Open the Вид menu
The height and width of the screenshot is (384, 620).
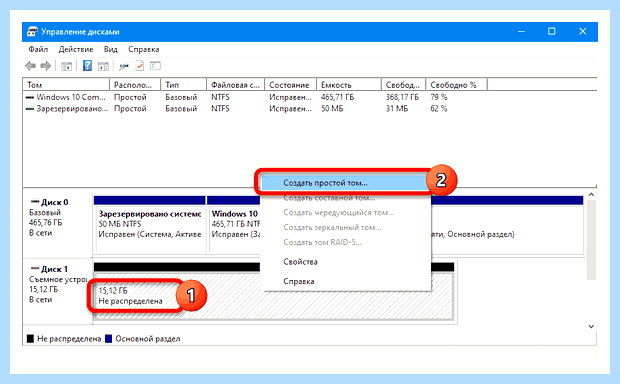(111, 49)
